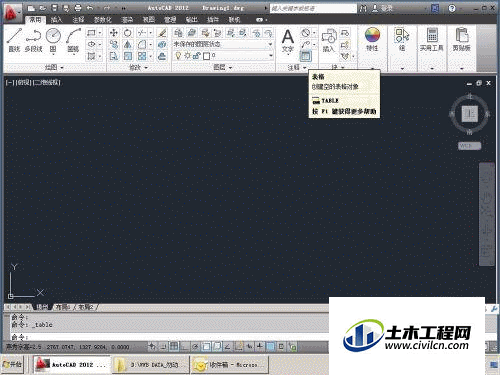
Task: Click the Plot/Print icon in quick access toolbar
Action: point(78,8)
